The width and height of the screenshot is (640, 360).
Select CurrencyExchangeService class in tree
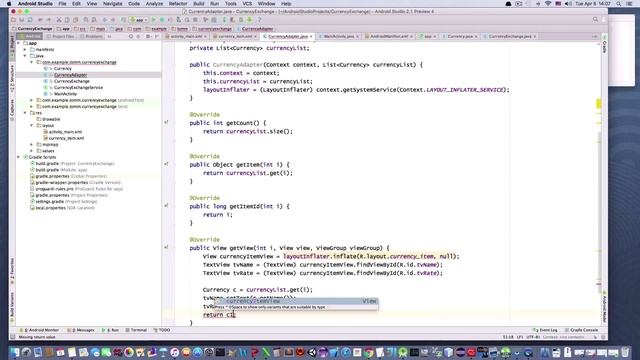78,87
